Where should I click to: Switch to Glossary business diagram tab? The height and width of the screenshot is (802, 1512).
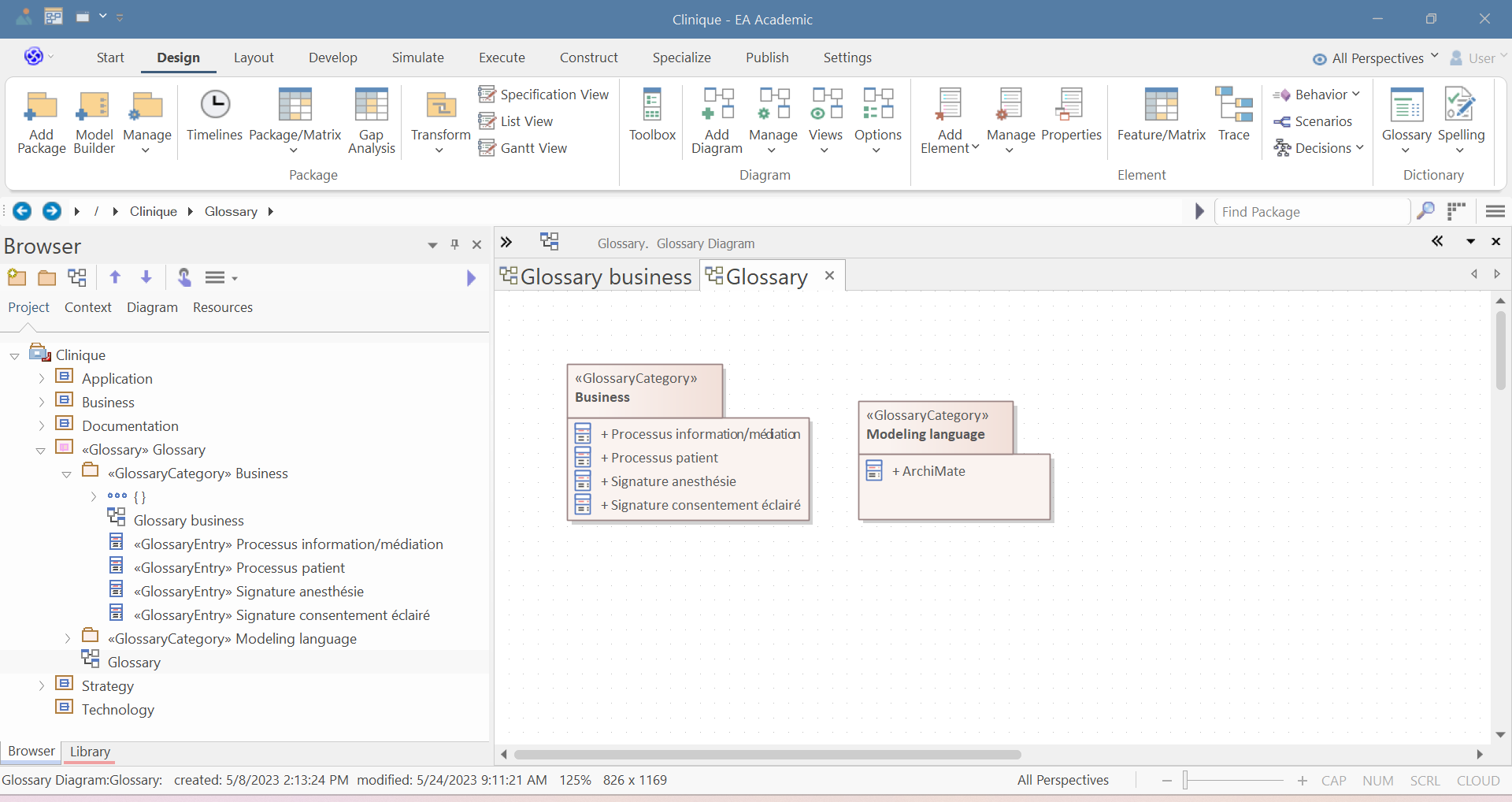[597, 277]
